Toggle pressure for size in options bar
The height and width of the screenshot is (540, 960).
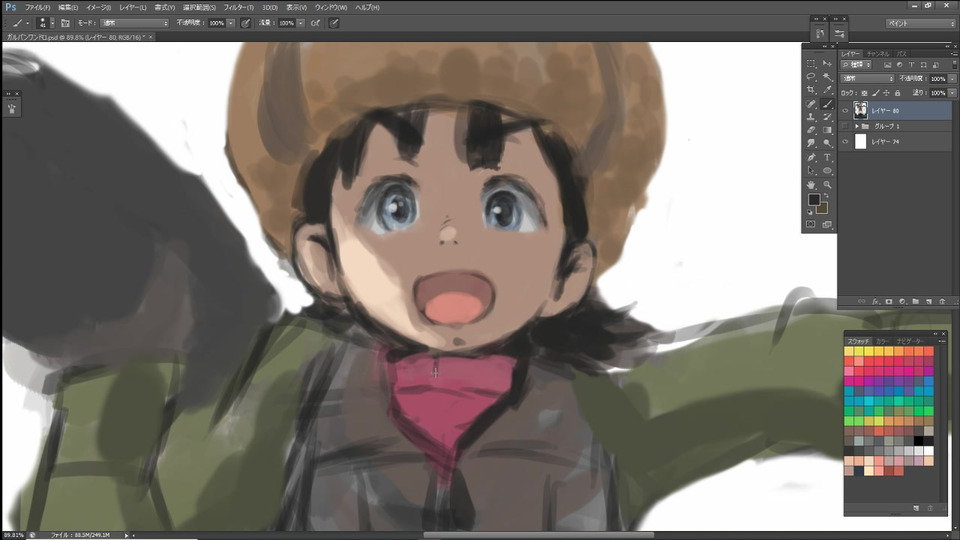(x=334, y=23)
